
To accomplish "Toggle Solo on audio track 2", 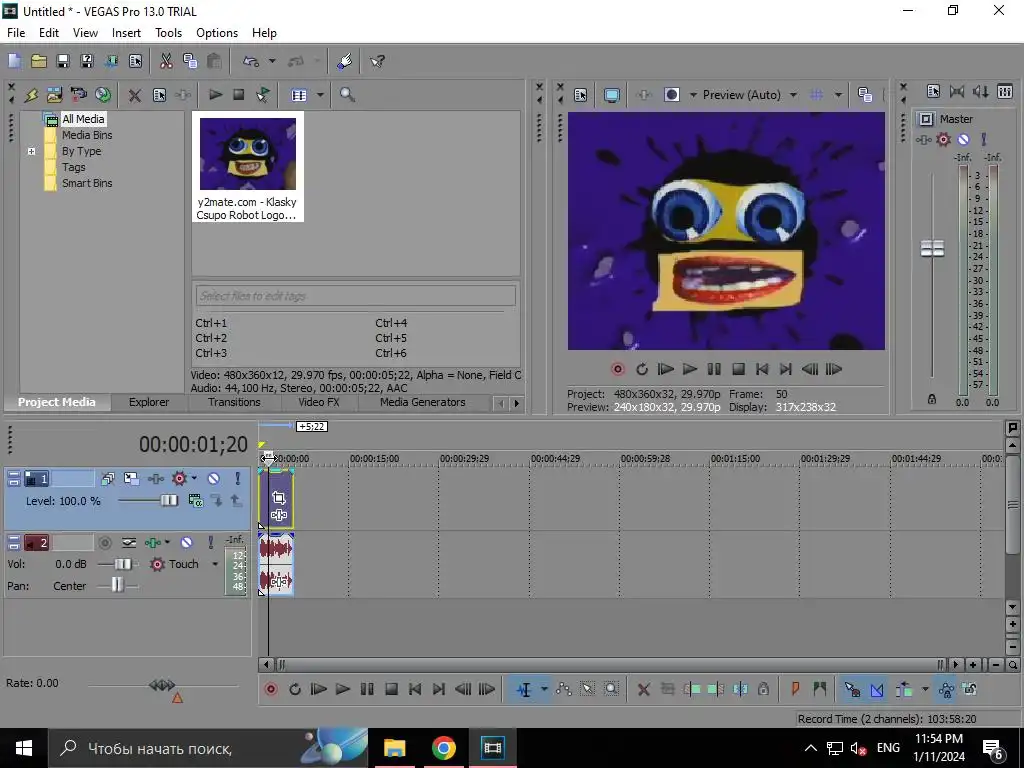I will click(210, 543).
